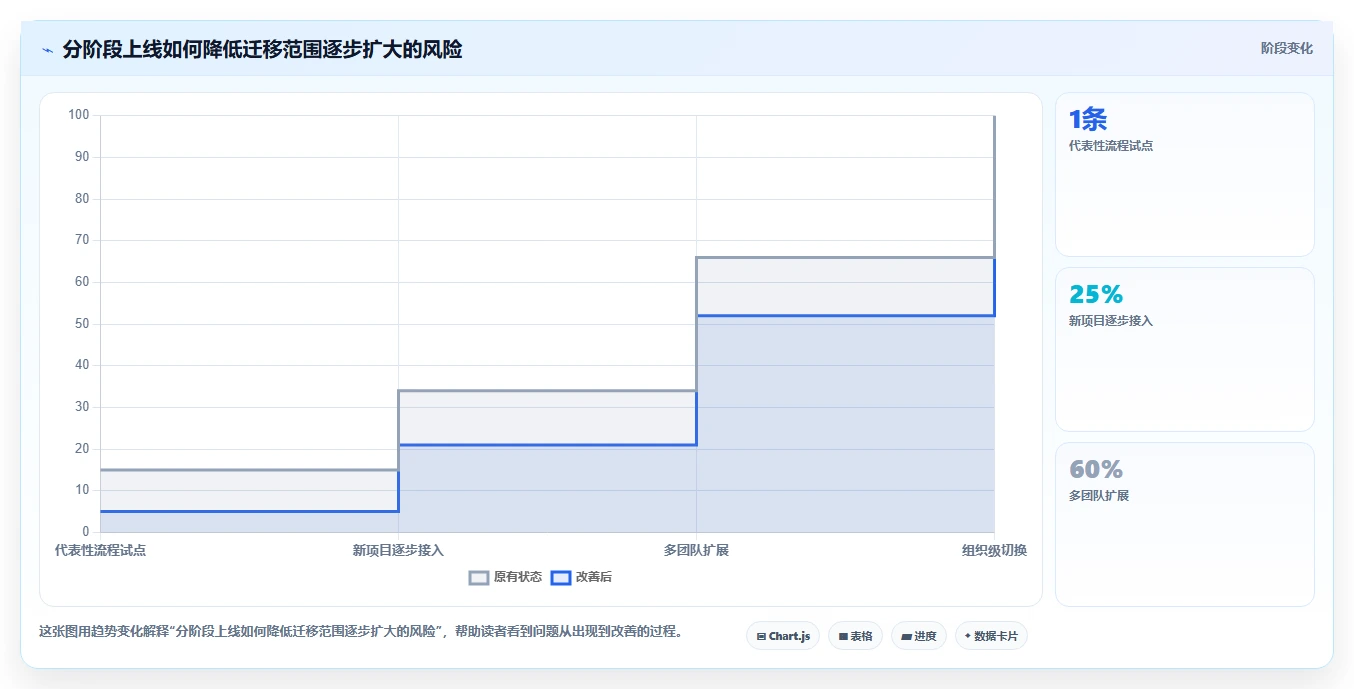Click the 25% value text
The image size is (1354, 689).
pyautogui.click(x=1096, y=294)
